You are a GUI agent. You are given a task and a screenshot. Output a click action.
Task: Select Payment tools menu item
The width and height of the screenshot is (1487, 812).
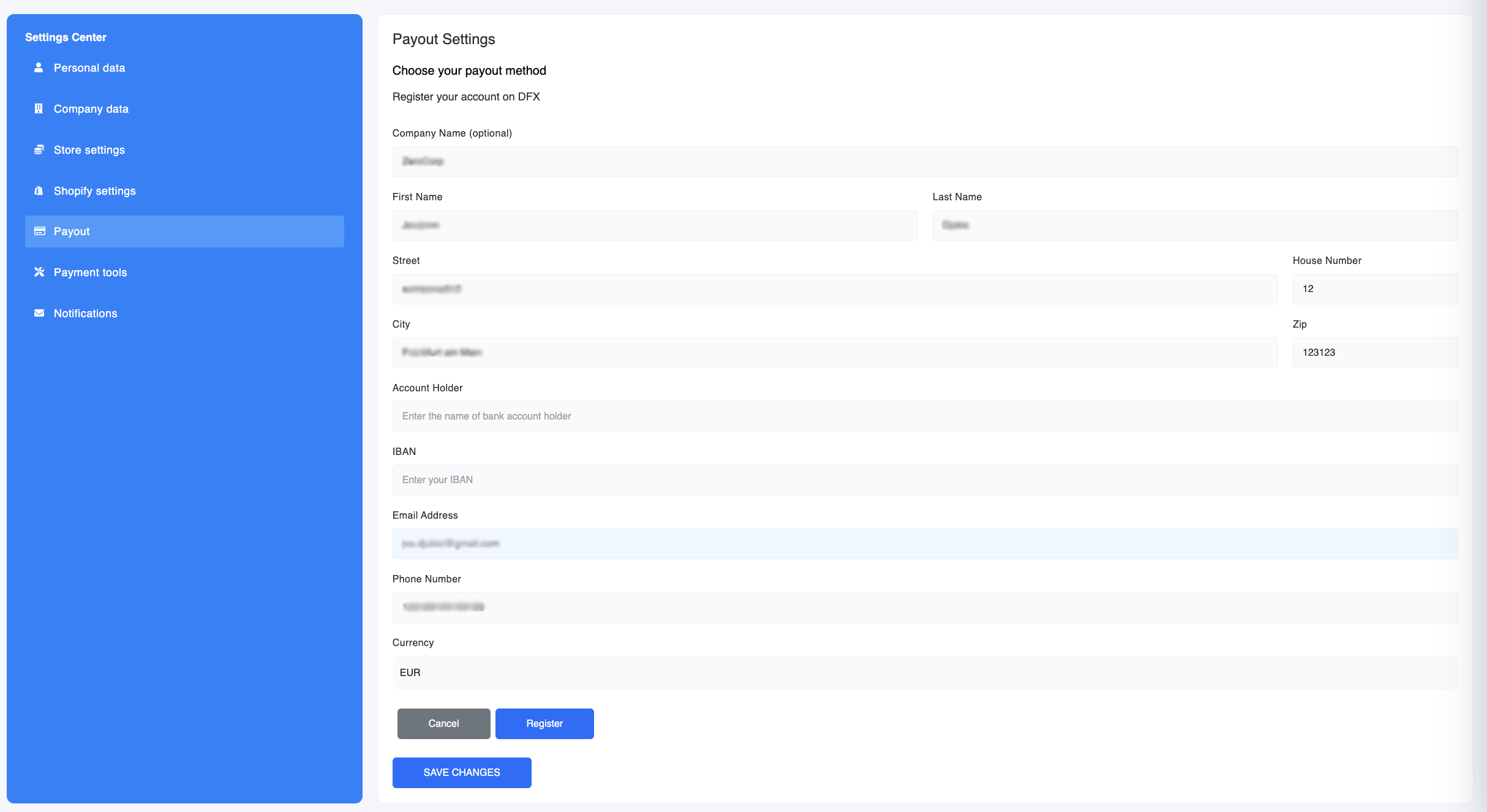(x=90, y=273)
